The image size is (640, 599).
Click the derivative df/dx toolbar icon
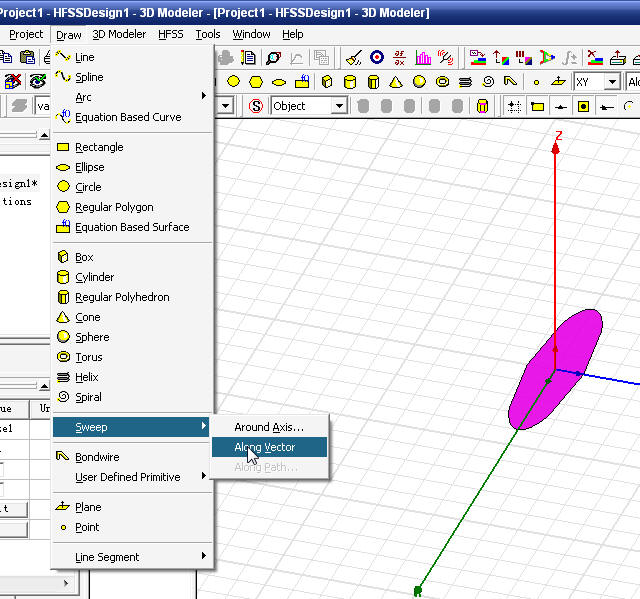(x=400, y=58)
